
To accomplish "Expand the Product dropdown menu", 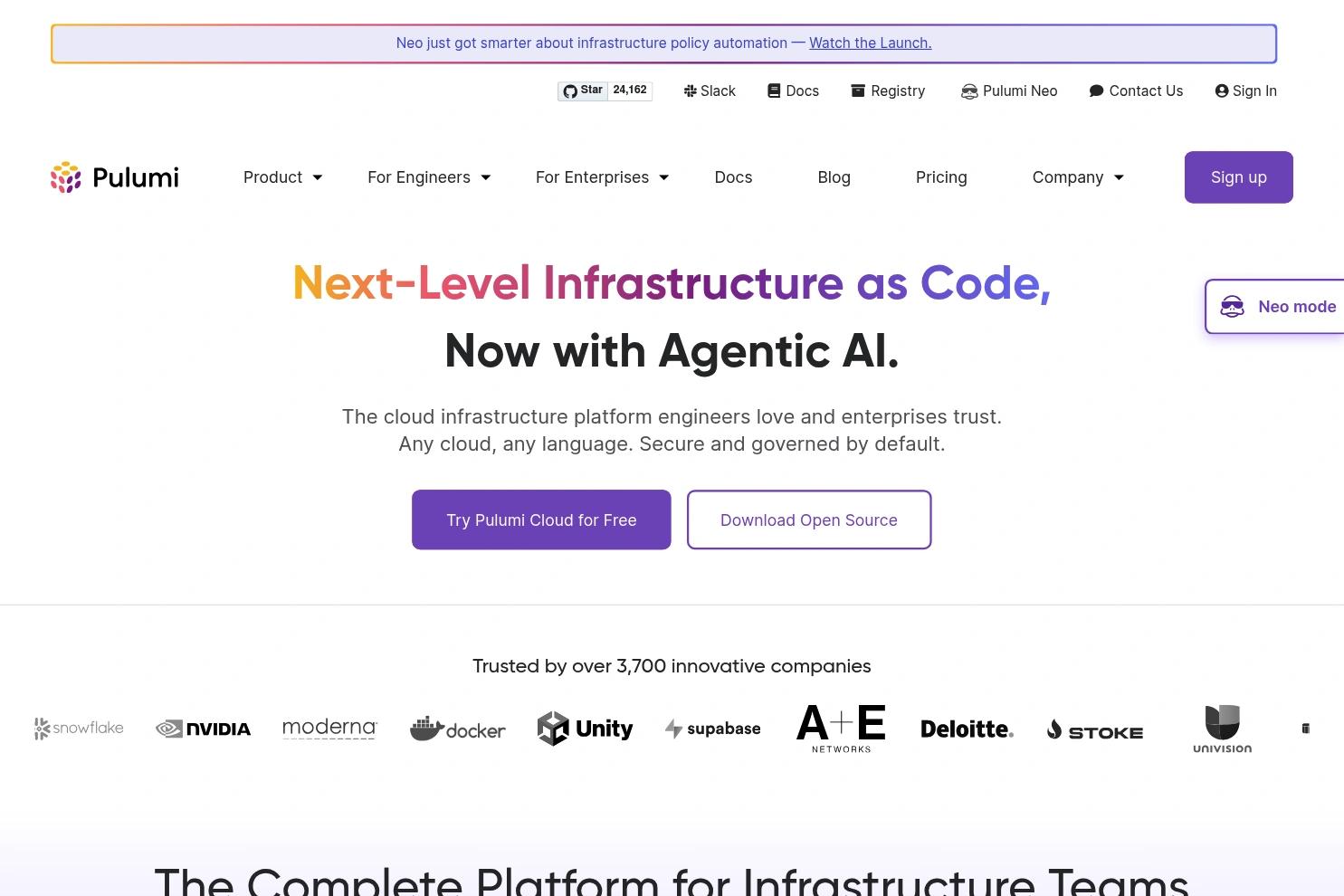I will (282, 177).
